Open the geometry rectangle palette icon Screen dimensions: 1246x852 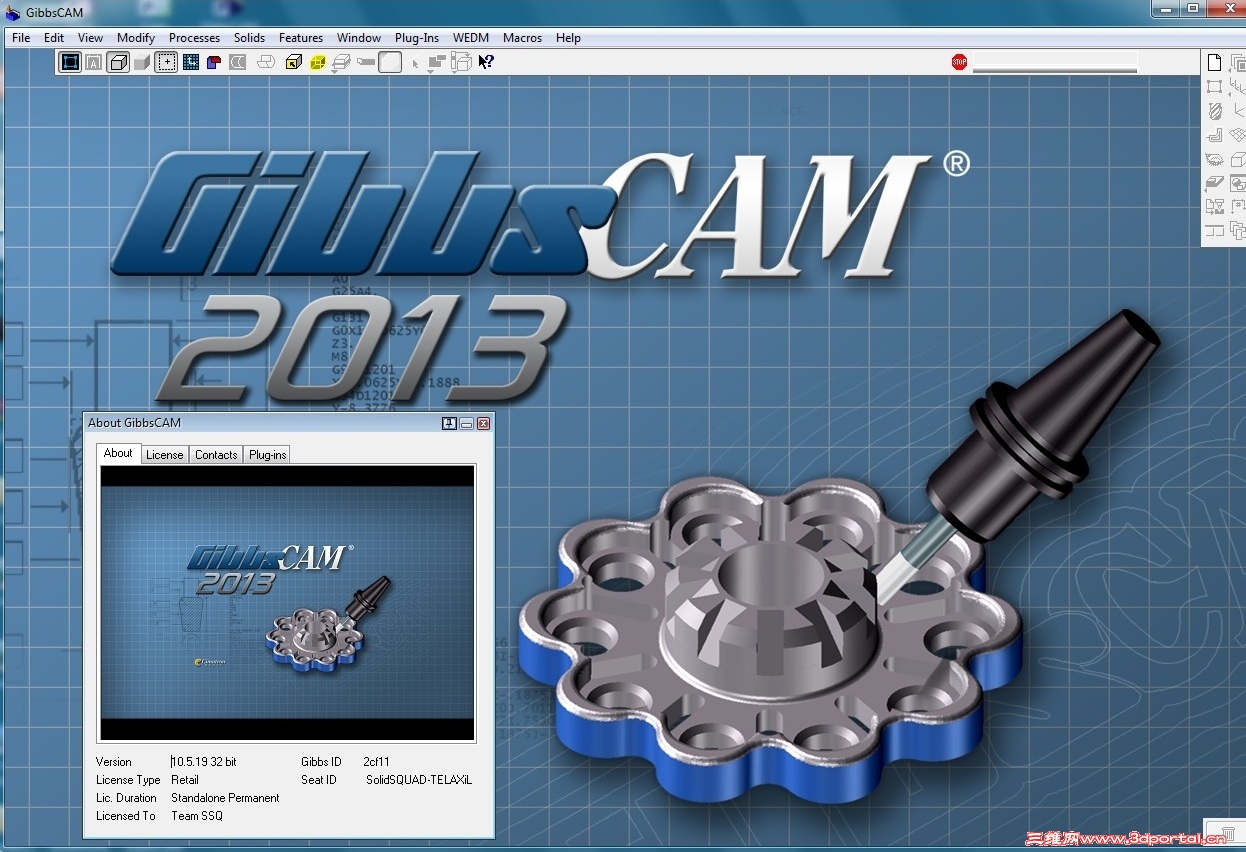click(1214, 86)
